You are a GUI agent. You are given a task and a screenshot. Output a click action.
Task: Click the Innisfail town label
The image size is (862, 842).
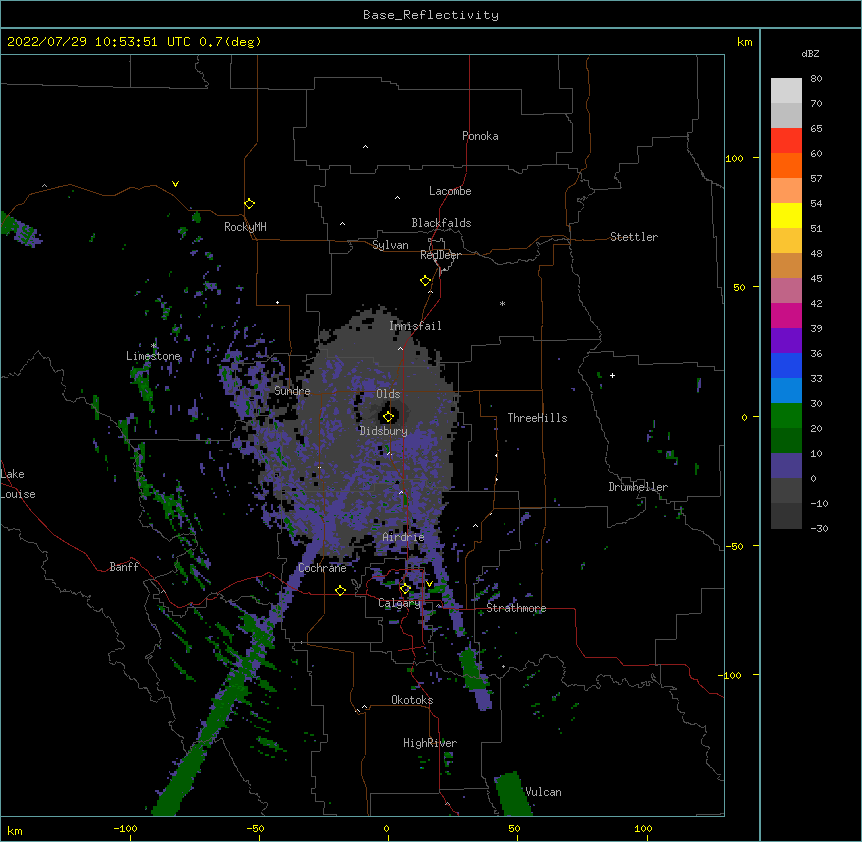pyautogui.click(x=415, y=326)
